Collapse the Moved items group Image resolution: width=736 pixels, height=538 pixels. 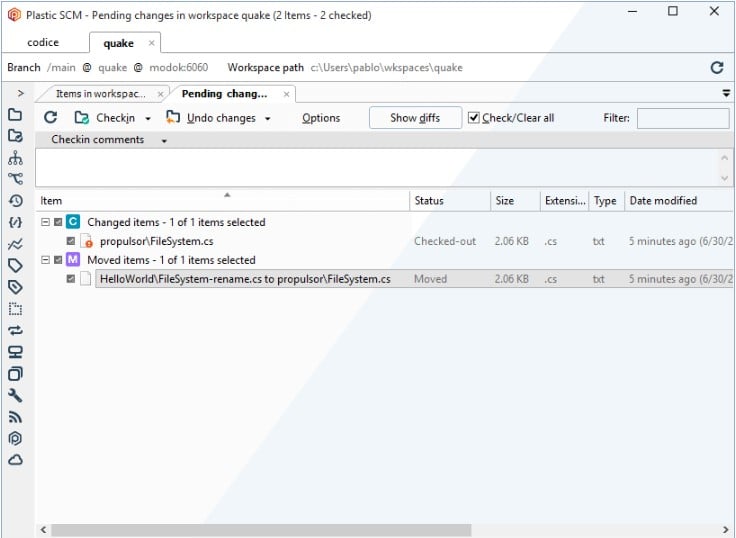(45, 260)
